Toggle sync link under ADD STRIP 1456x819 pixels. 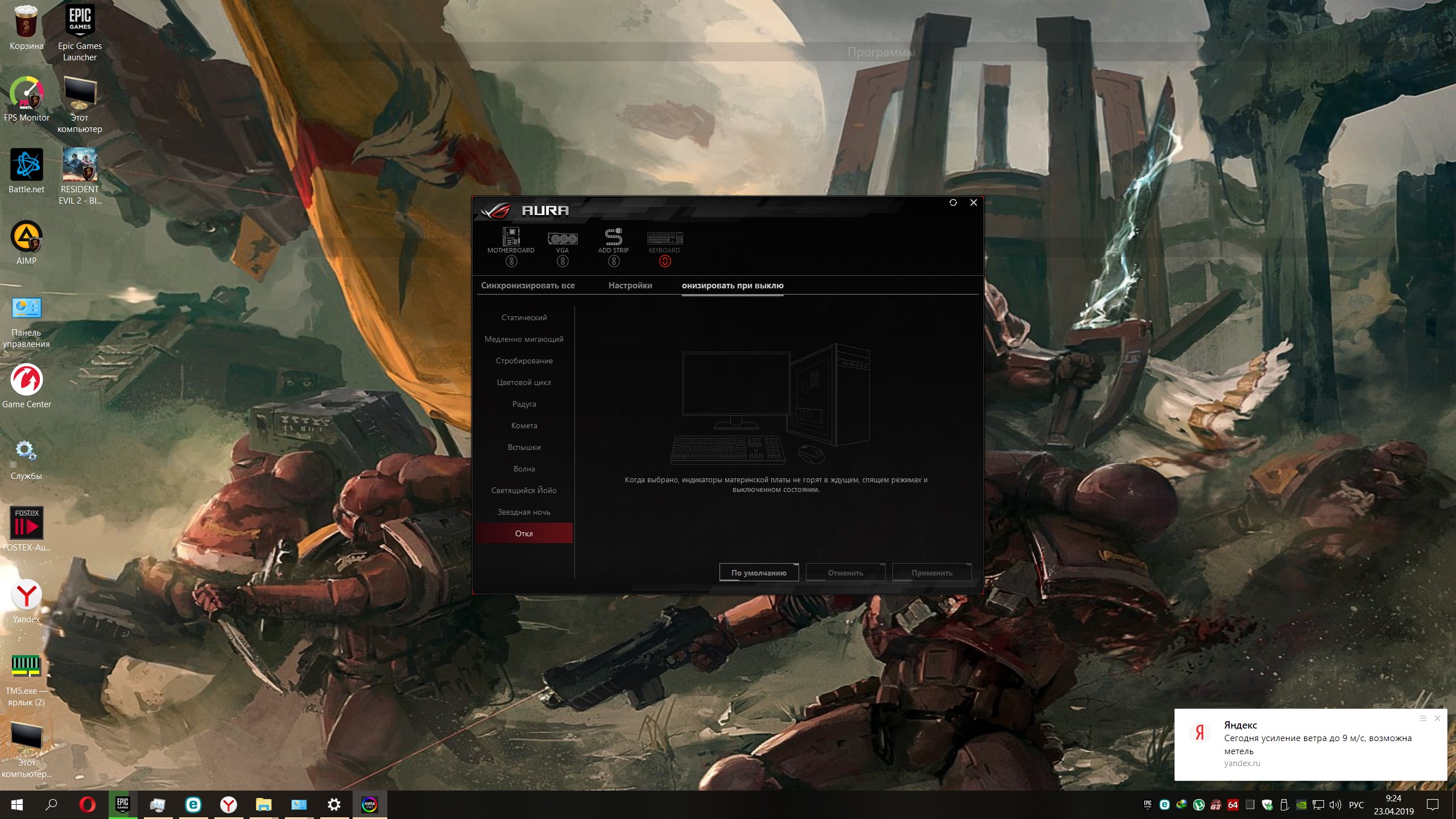pyautogui.click(x=613, y=261)
